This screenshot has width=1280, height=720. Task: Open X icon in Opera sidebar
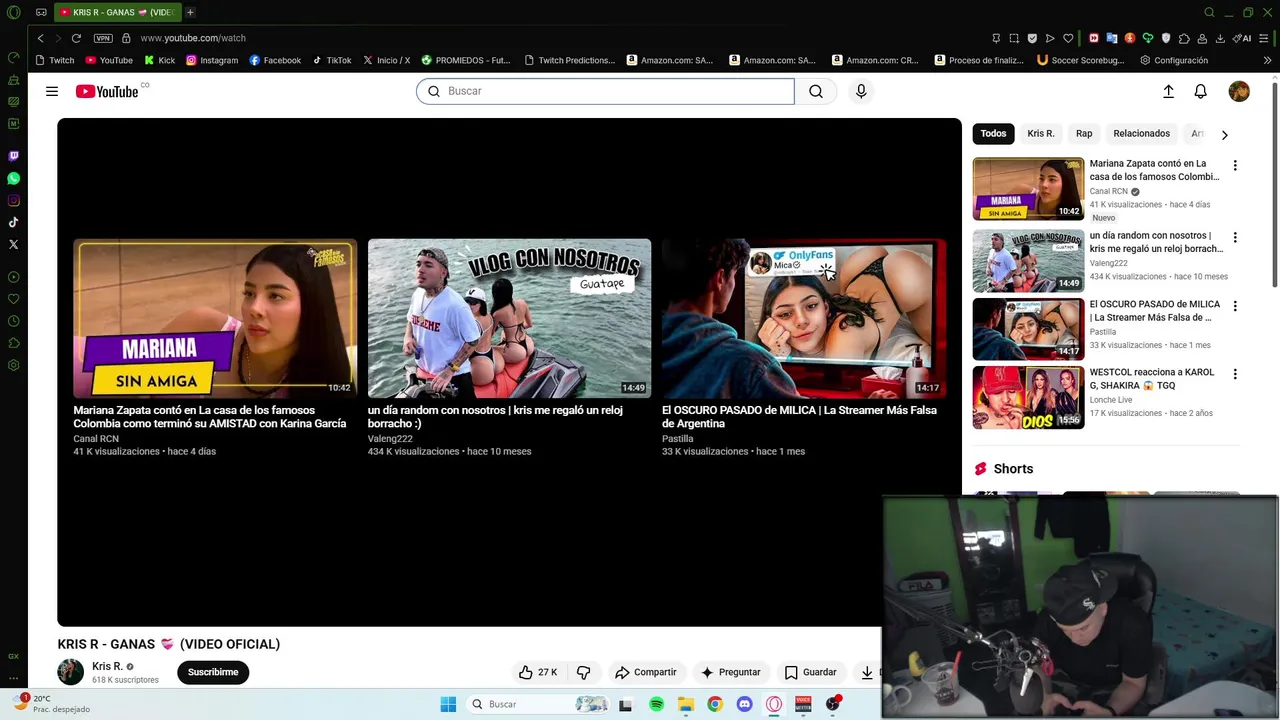click(x=13, y=244)
